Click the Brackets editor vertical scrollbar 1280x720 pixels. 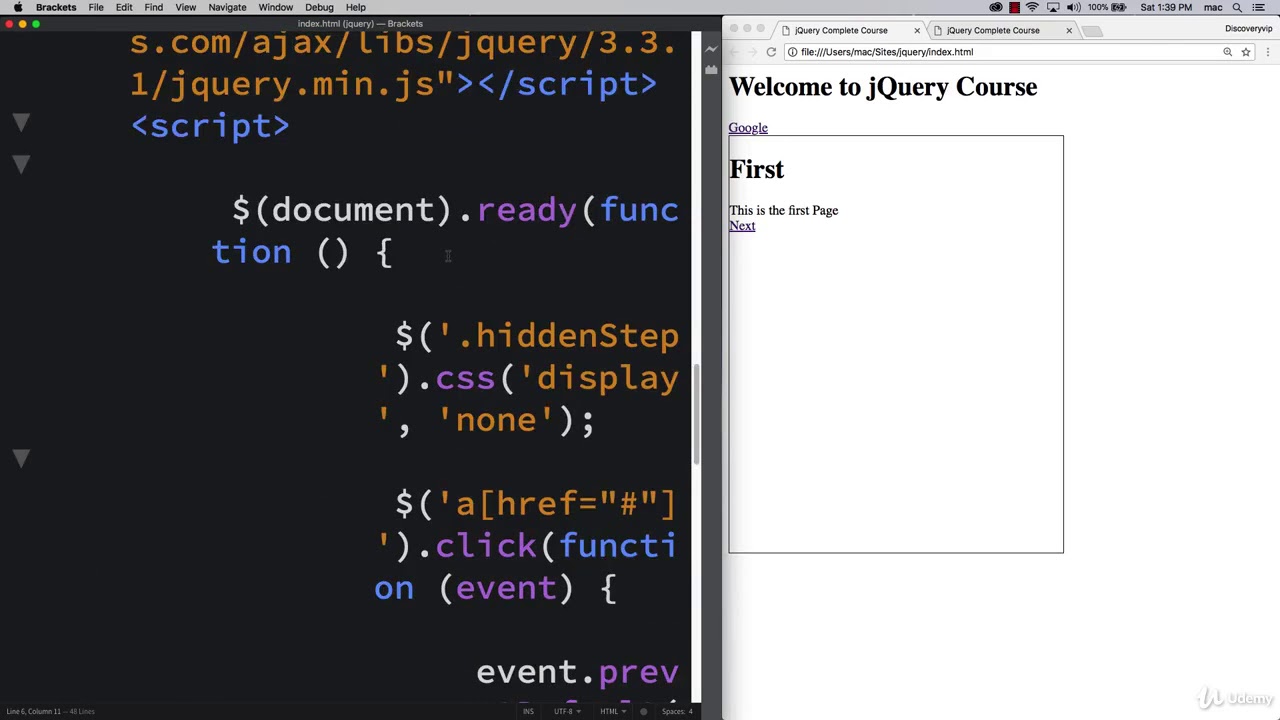pyautogui.click(x=697, y=412)
